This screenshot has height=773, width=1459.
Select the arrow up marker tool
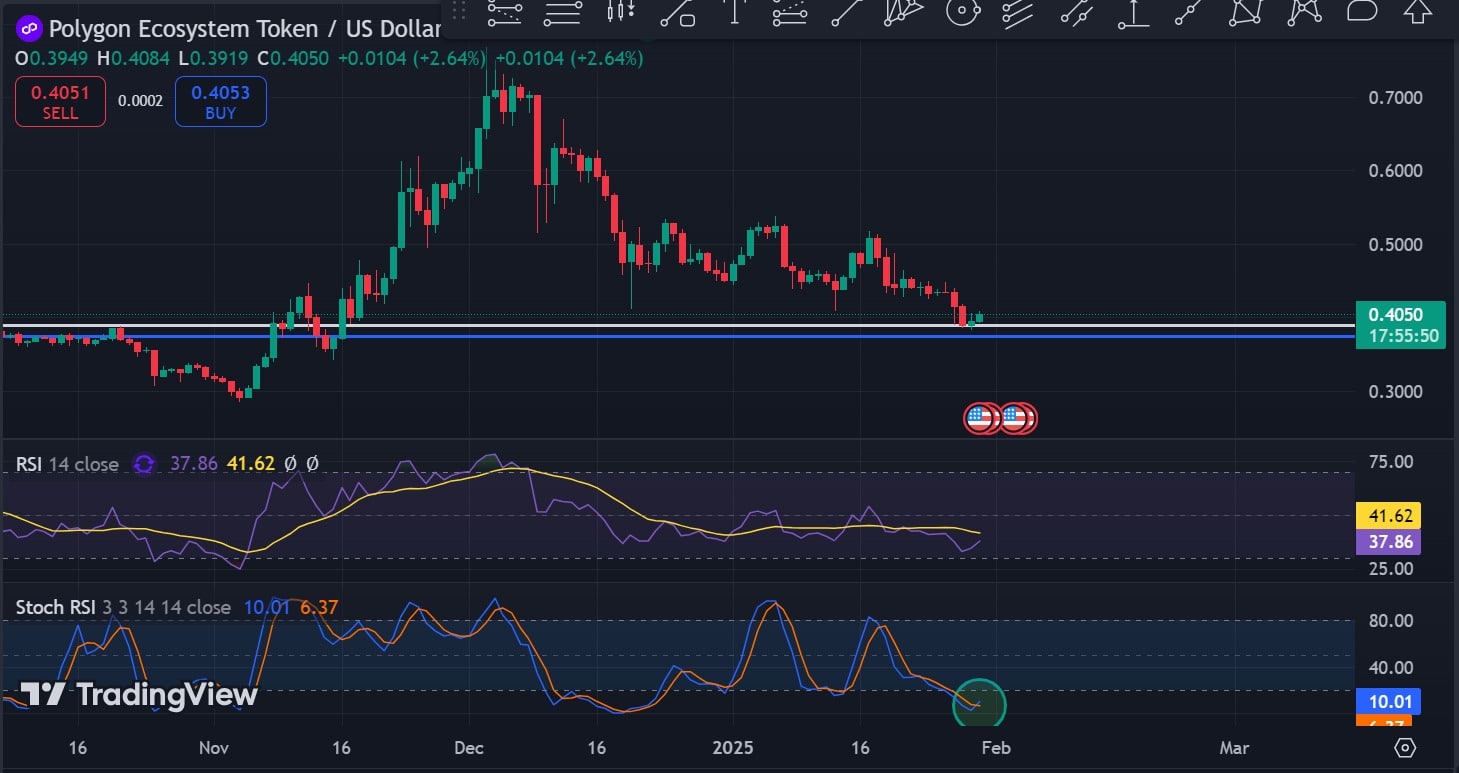pyautogui.click(x=1418, y=12)
